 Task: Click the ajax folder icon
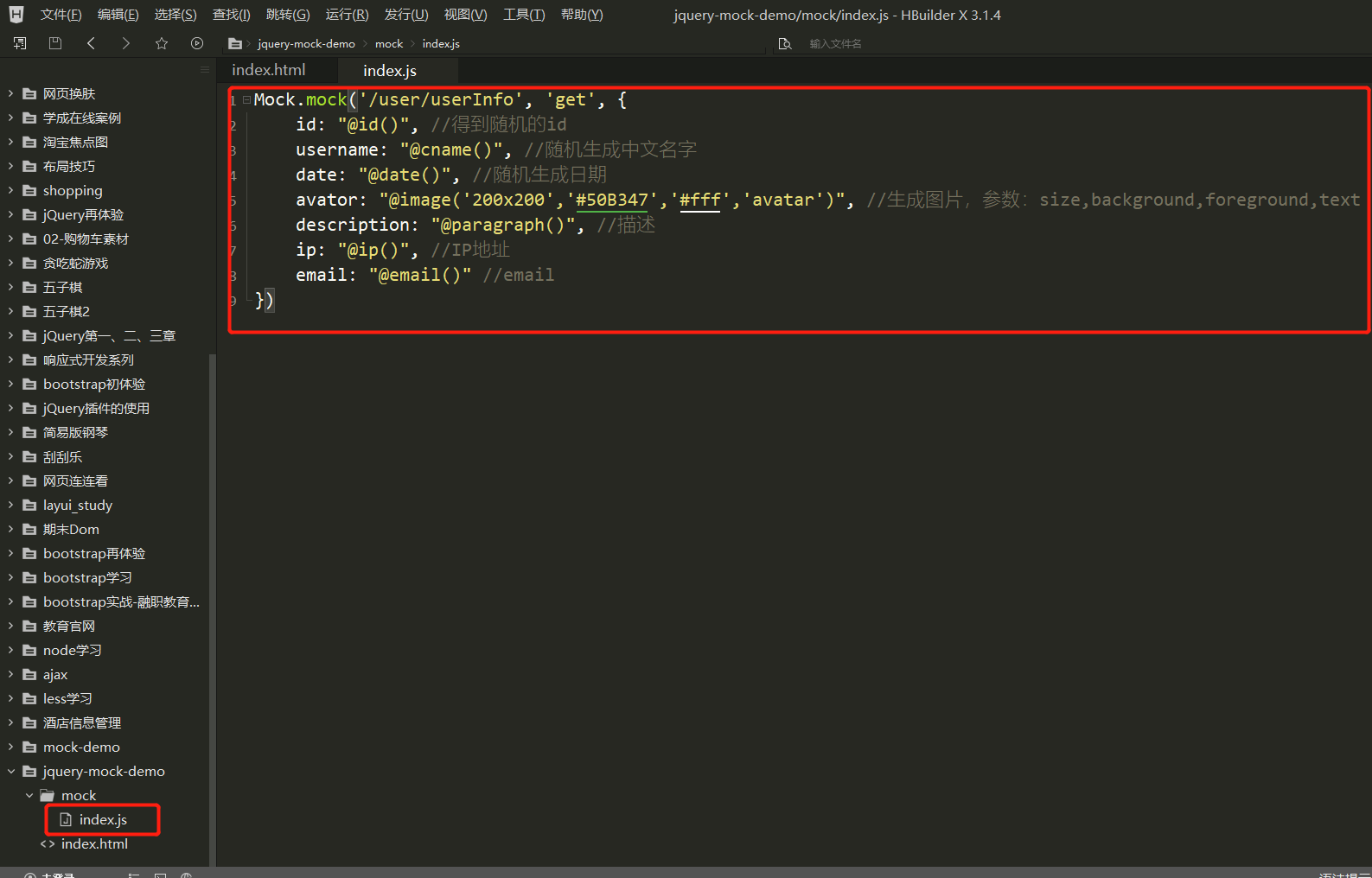click(x=29, y=674)
